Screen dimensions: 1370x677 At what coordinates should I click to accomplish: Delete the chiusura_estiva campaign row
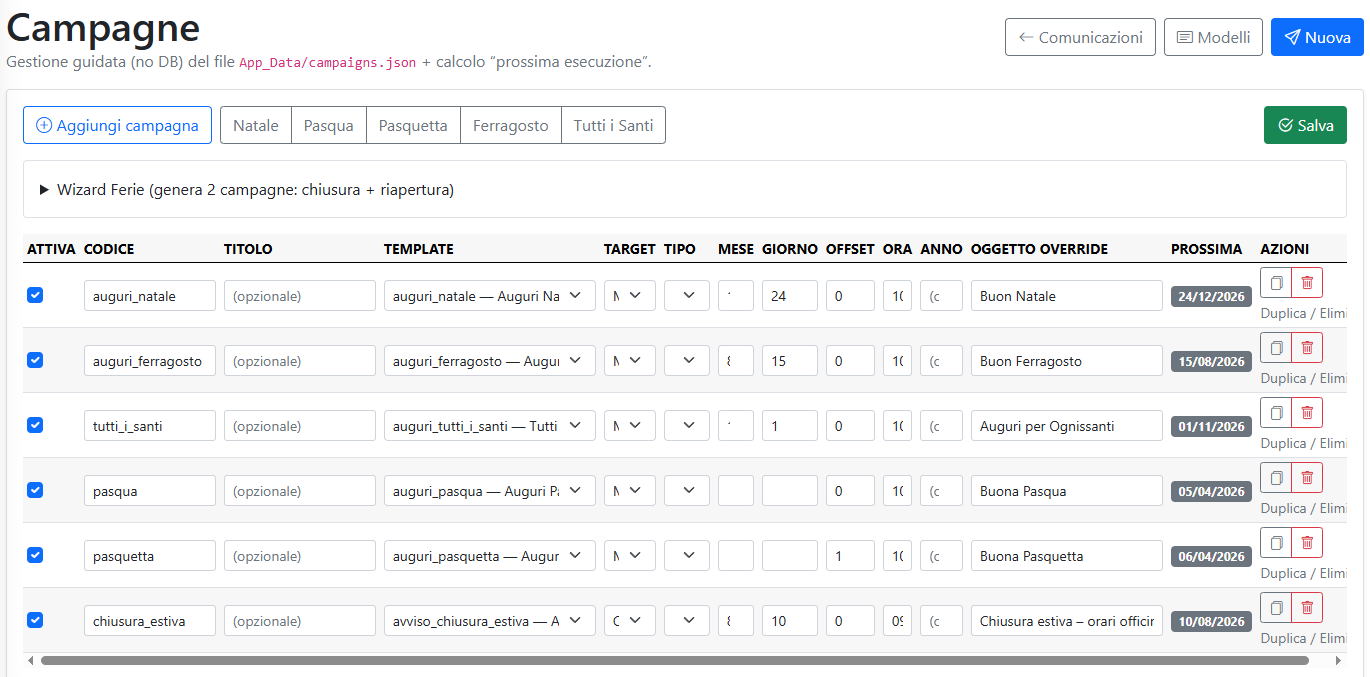(1307, 608)
